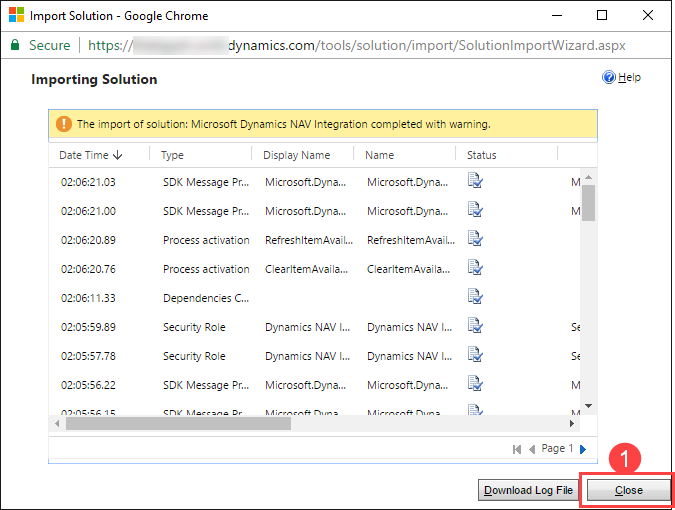
Task: Click Download Log File button
Action: coord(528,490)
